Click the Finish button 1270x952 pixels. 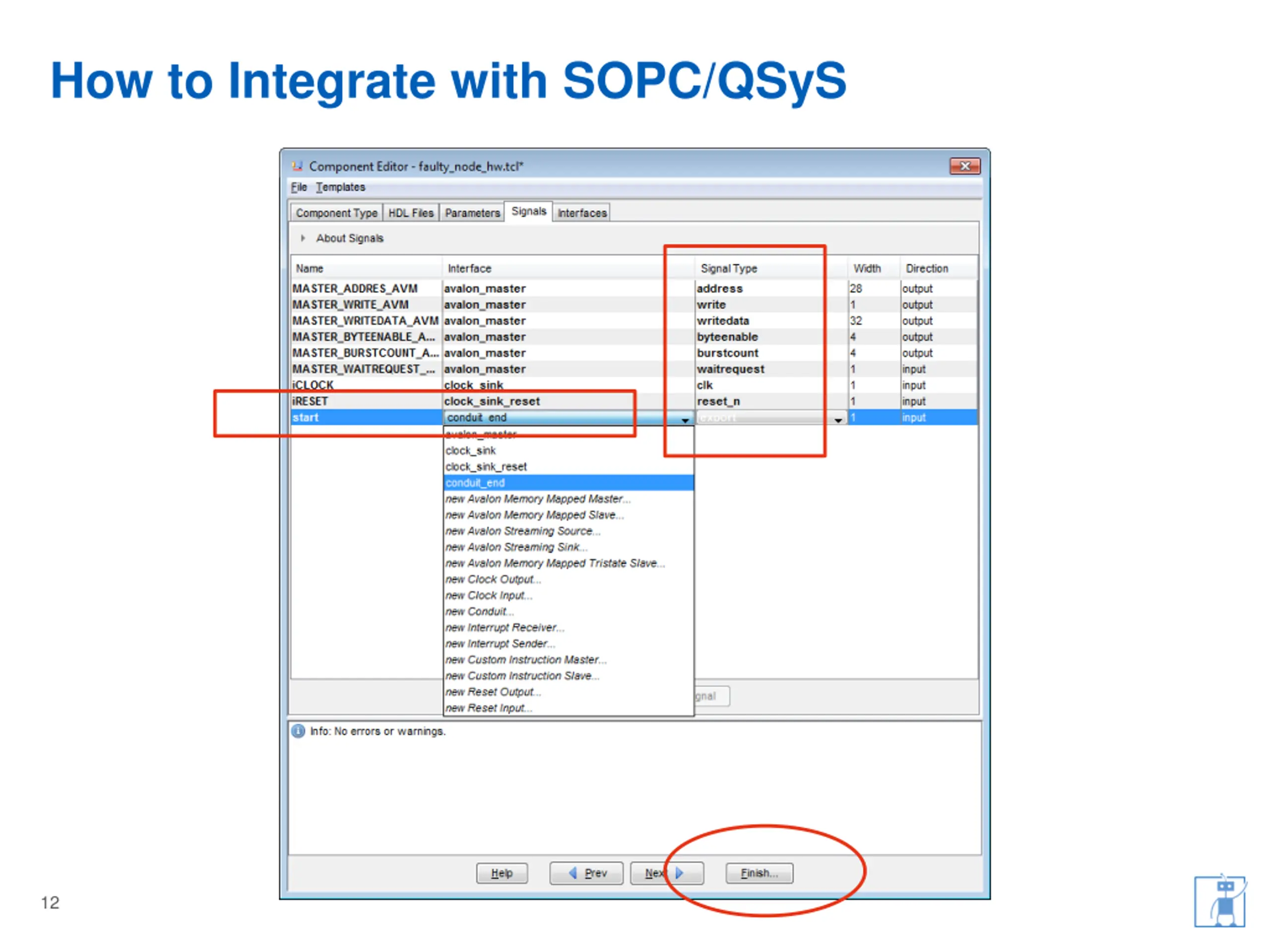[x=759, y=873]
